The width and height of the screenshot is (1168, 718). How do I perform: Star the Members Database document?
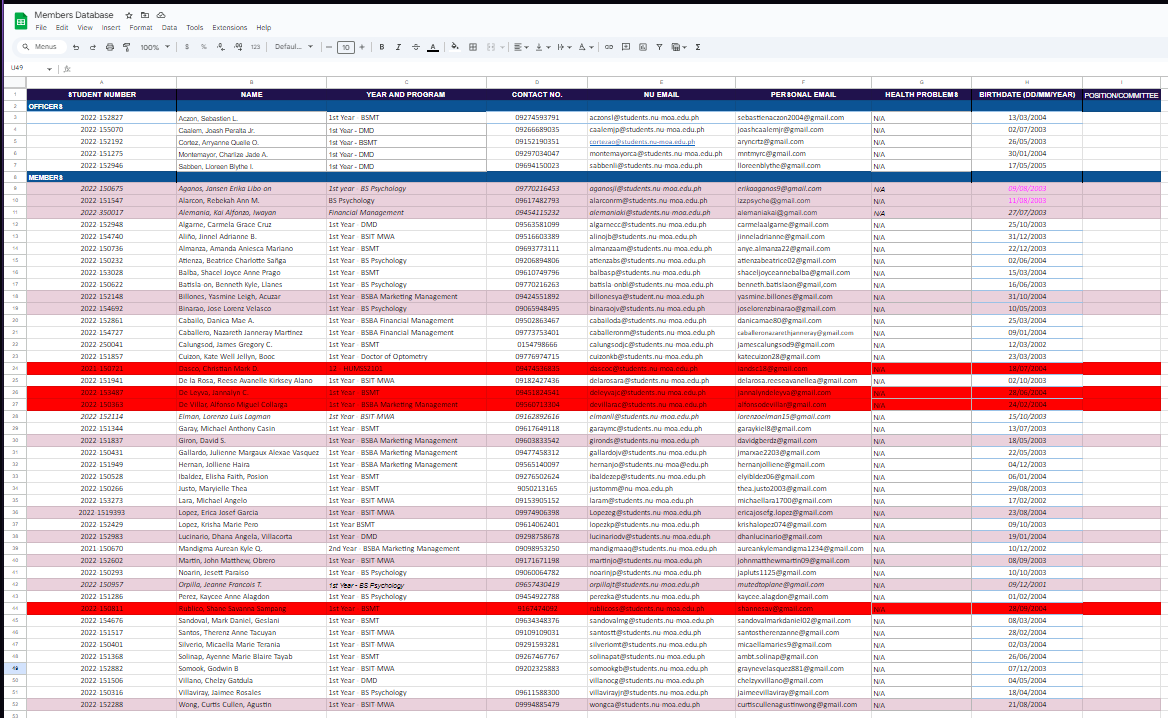129,15
